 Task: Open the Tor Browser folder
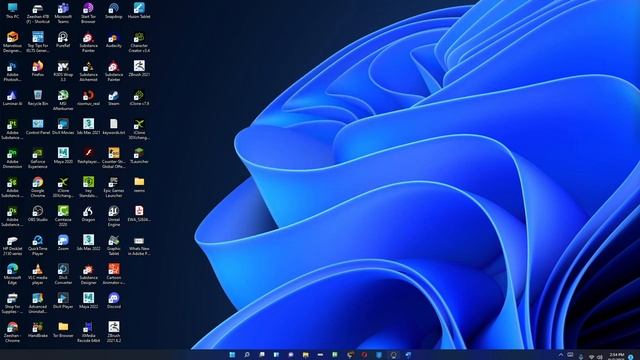[63, 330]
